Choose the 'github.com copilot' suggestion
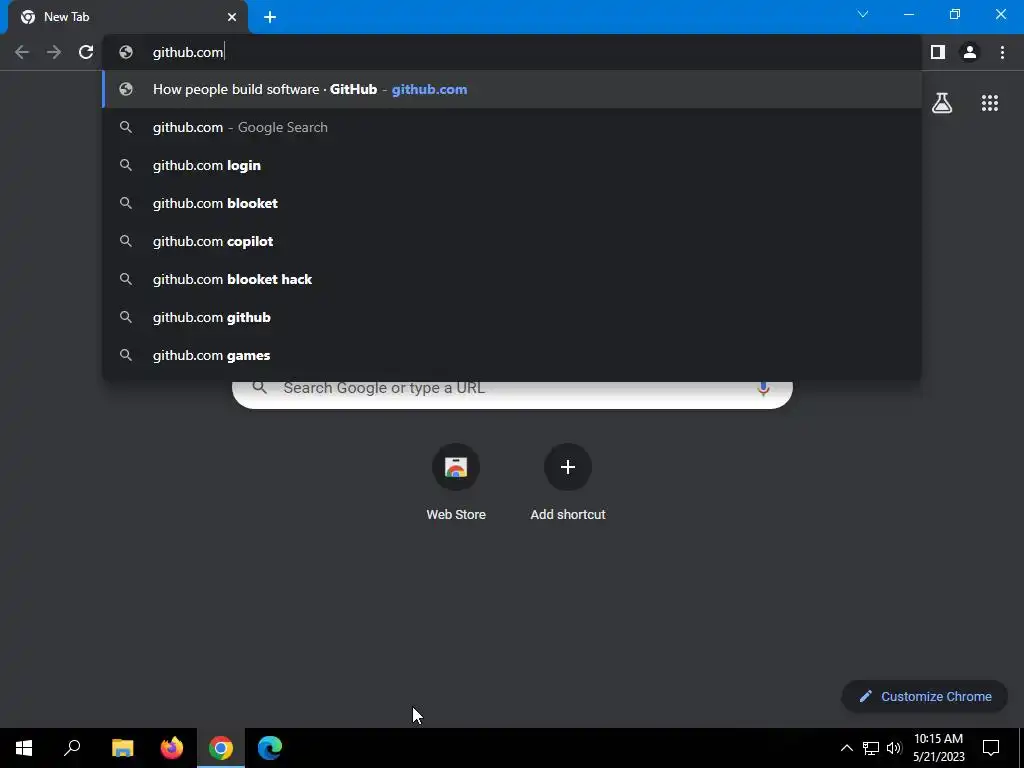1024x768 pixels. (512, 241)
